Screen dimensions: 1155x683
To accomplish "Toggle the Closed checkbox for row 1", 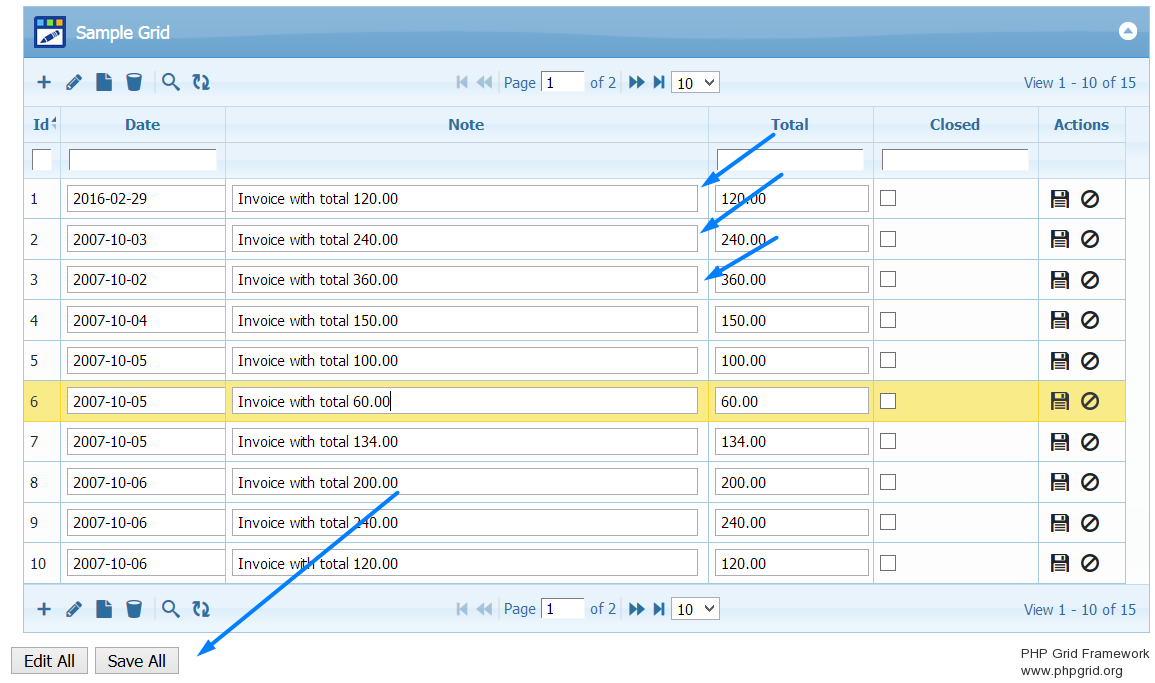I will pyautogui.click(x=888, y=198).
